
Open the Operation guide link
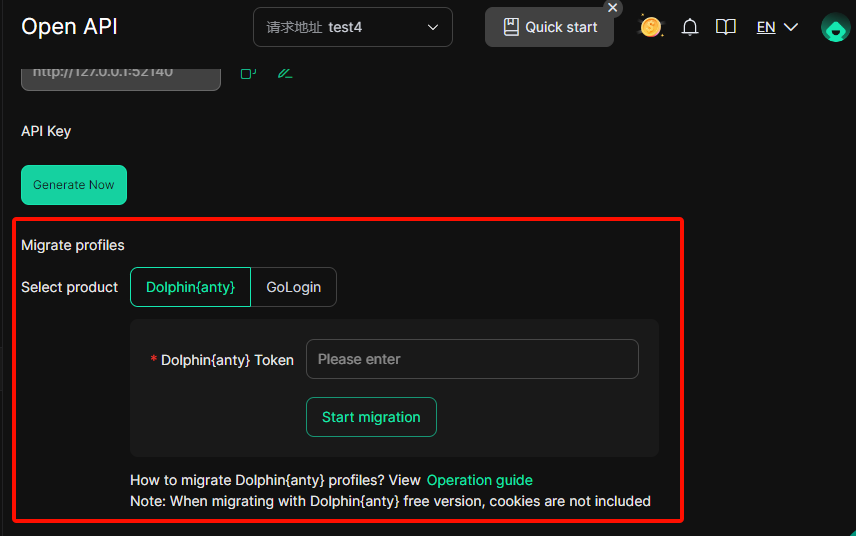479,480
